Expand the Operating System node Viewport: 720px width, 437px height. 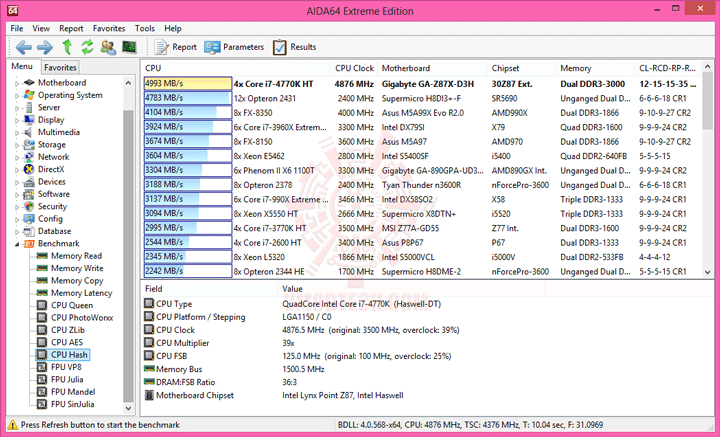pos(17,95)
